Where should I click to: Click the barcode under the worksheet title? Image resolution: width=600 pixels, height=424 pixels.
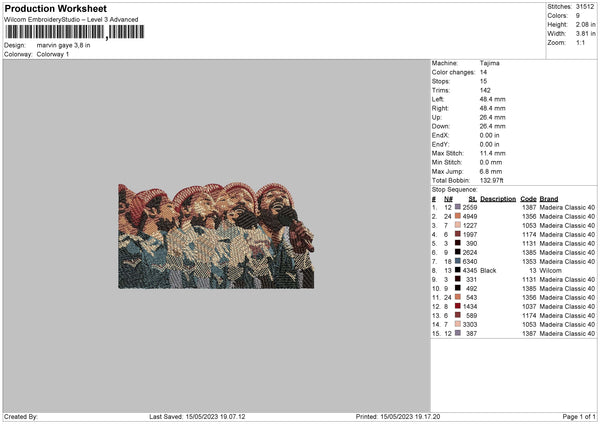[x=75, y=32]
